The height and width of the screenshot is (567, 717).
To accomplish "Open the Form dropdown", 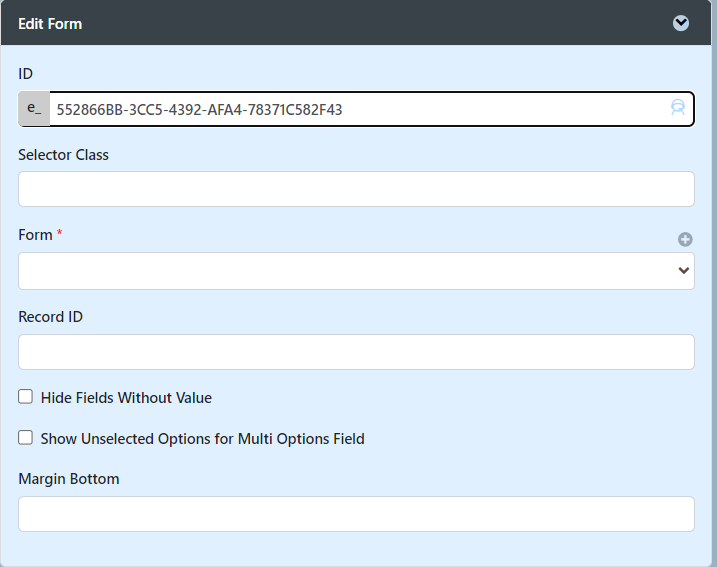I will (356, 271).
